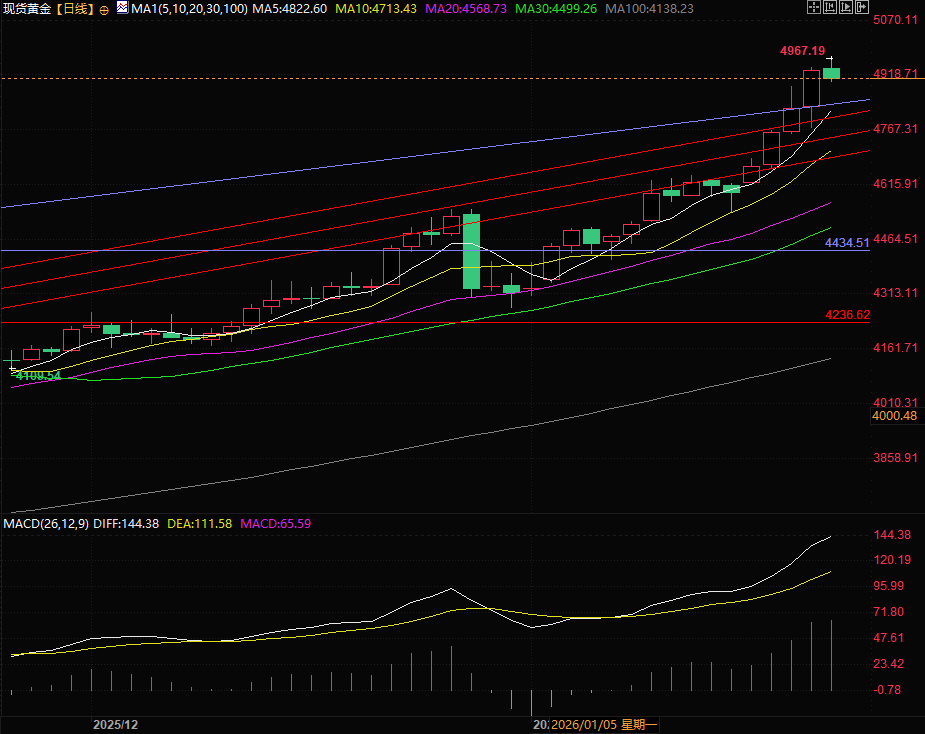Image resolution: width=925 pixels, height=734 pixels.
Task: Click the 4313.11 axis value
Action: 896,293
